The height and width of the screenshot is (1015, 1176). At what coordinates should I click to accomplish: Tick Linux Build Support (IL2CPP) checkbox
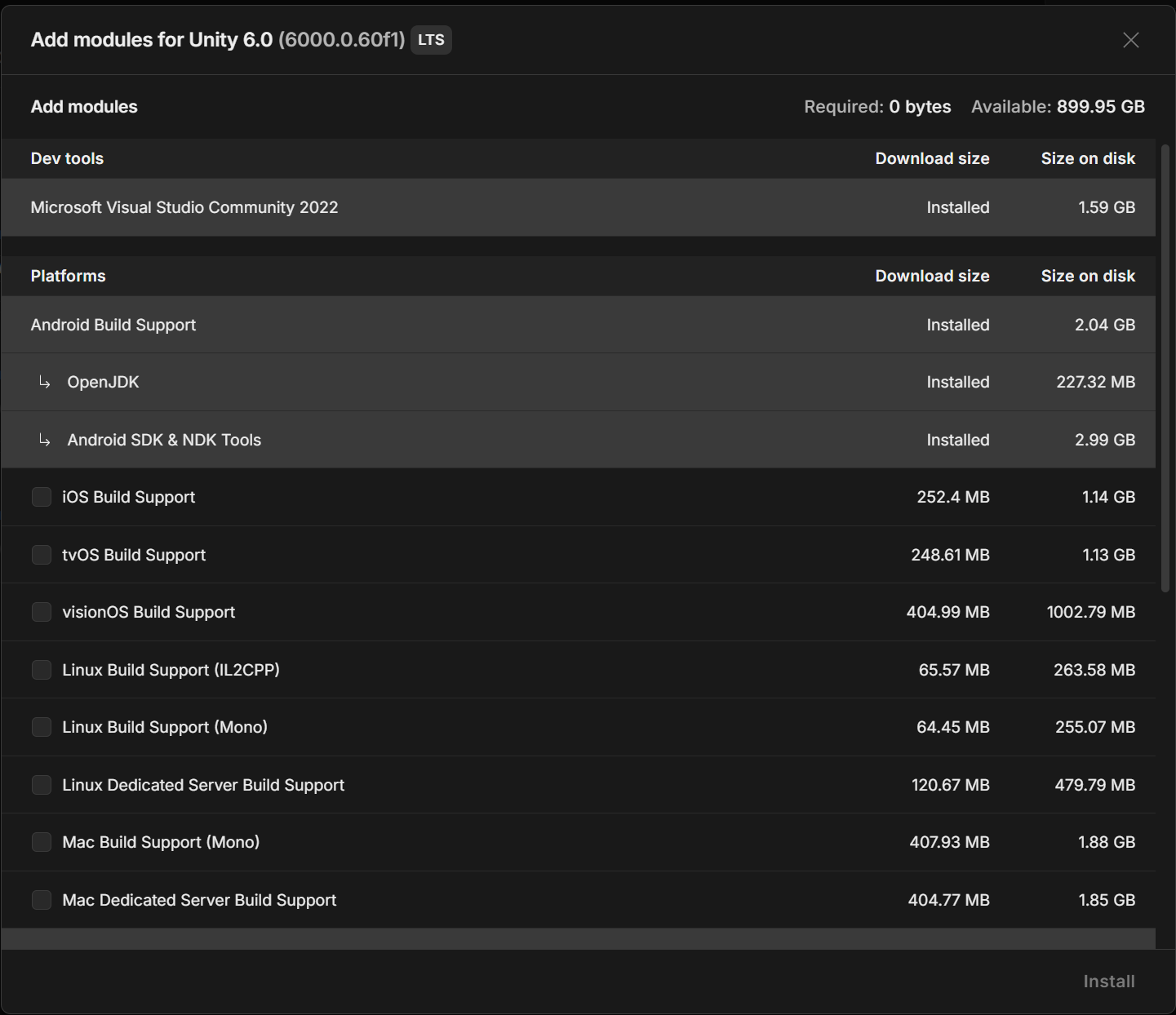[42, 670]
